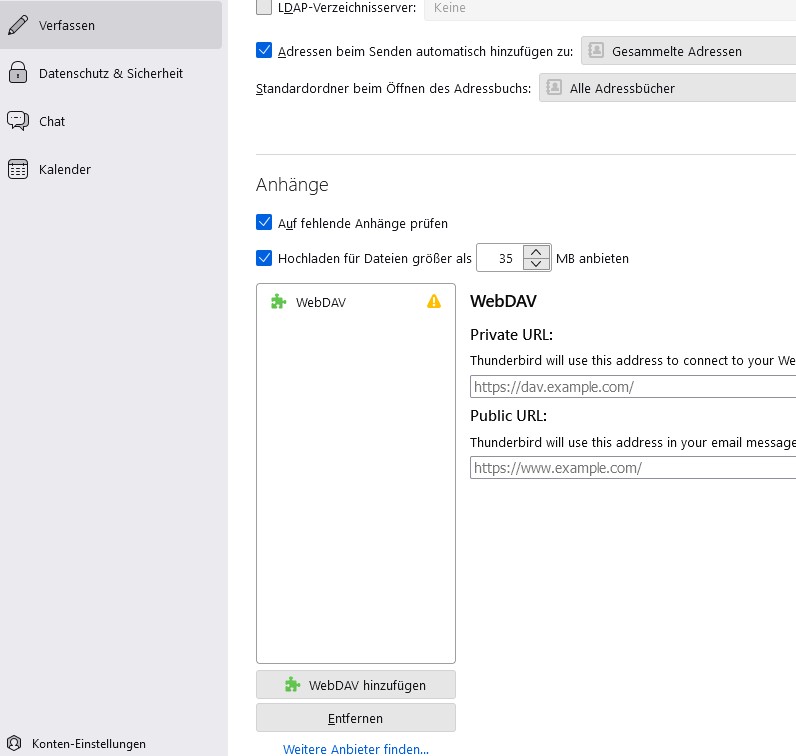Disable Auf fehlende Anhänge prüfen
The height and width of the screenshot is (756, 796).
[264, 222]
